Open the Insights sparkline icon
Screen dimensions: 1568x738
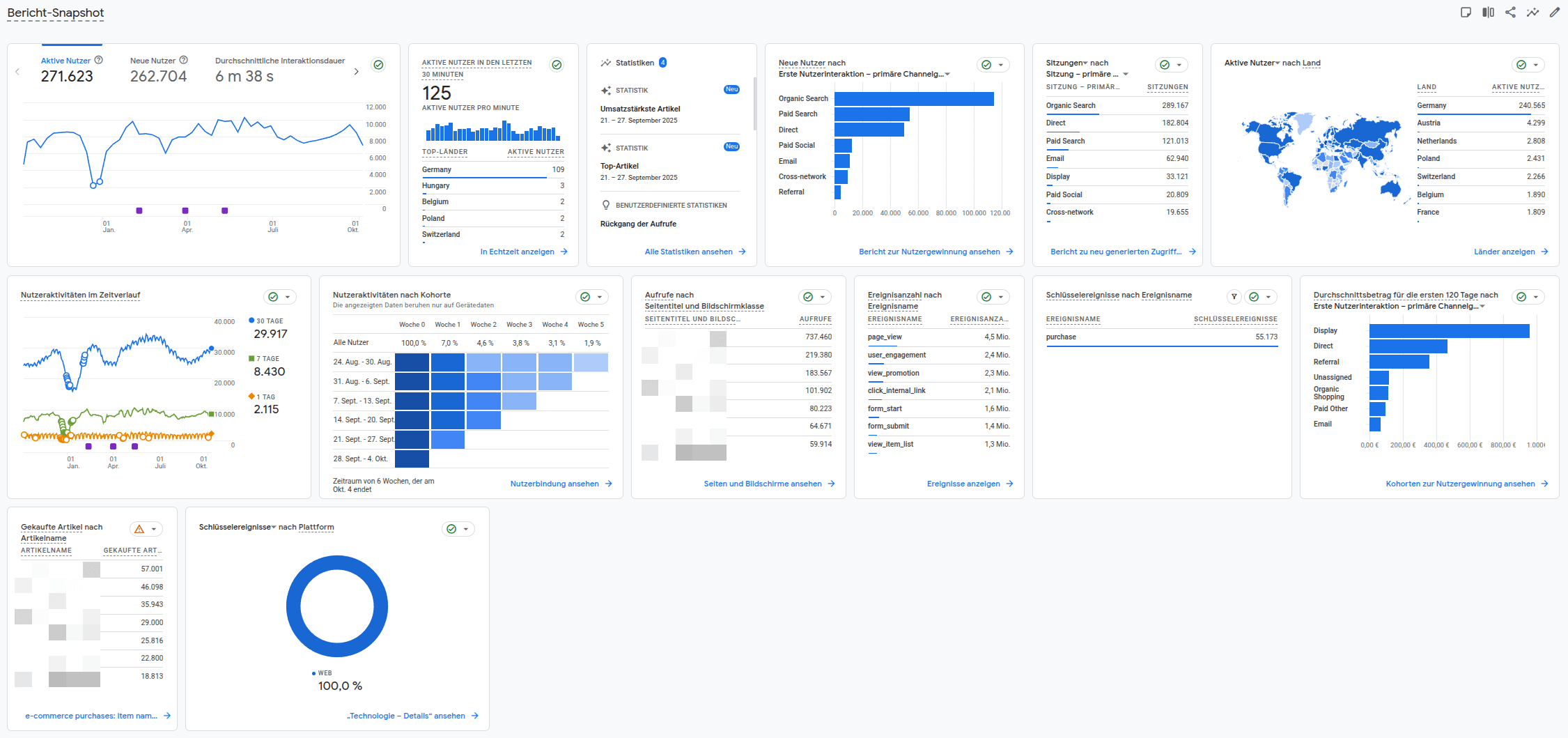coord(1532,13)
